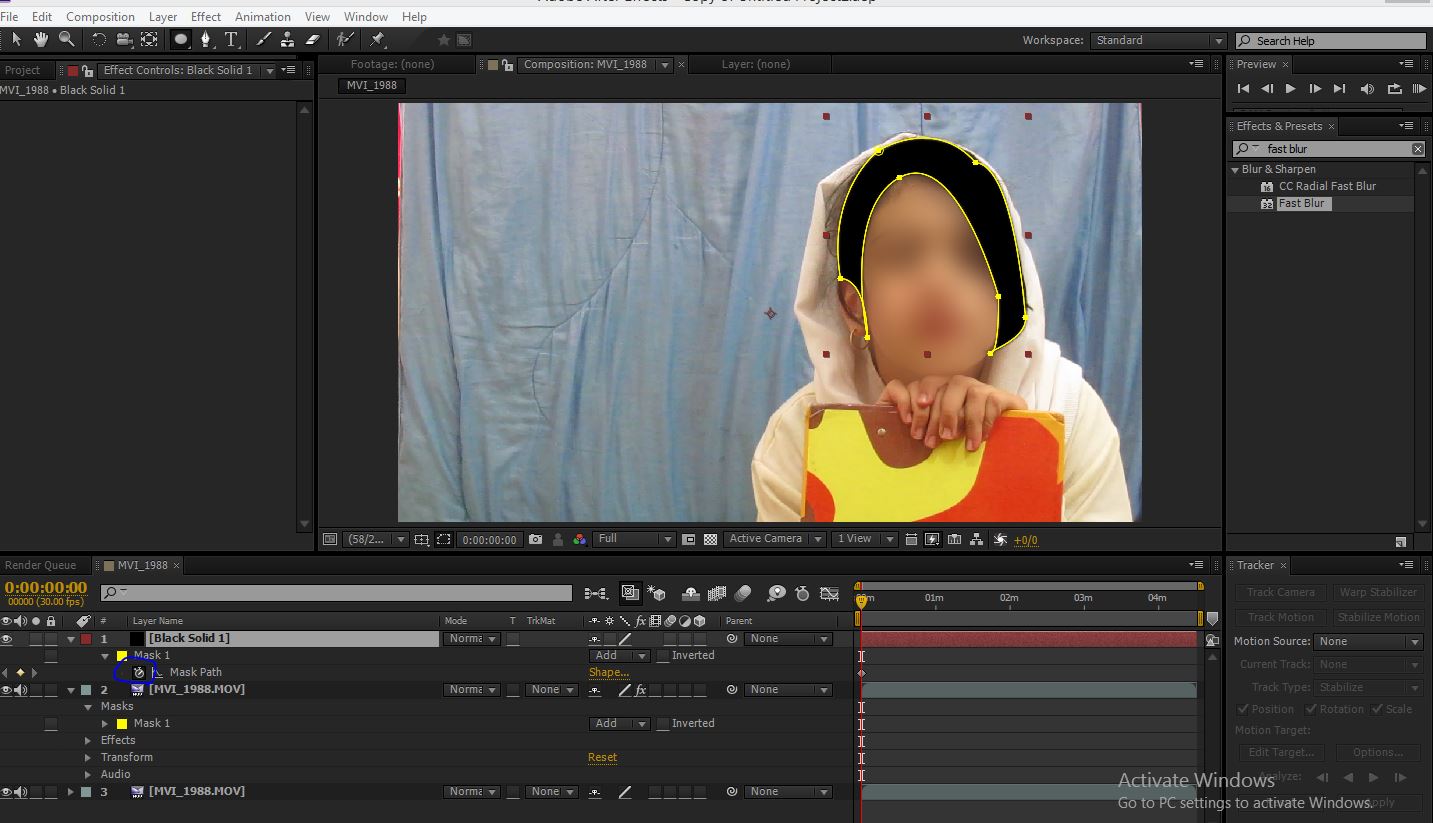The height and width of the screenshot is (823, 1433).
Task: Click the Preview play button
Action: pos(1290,89)
